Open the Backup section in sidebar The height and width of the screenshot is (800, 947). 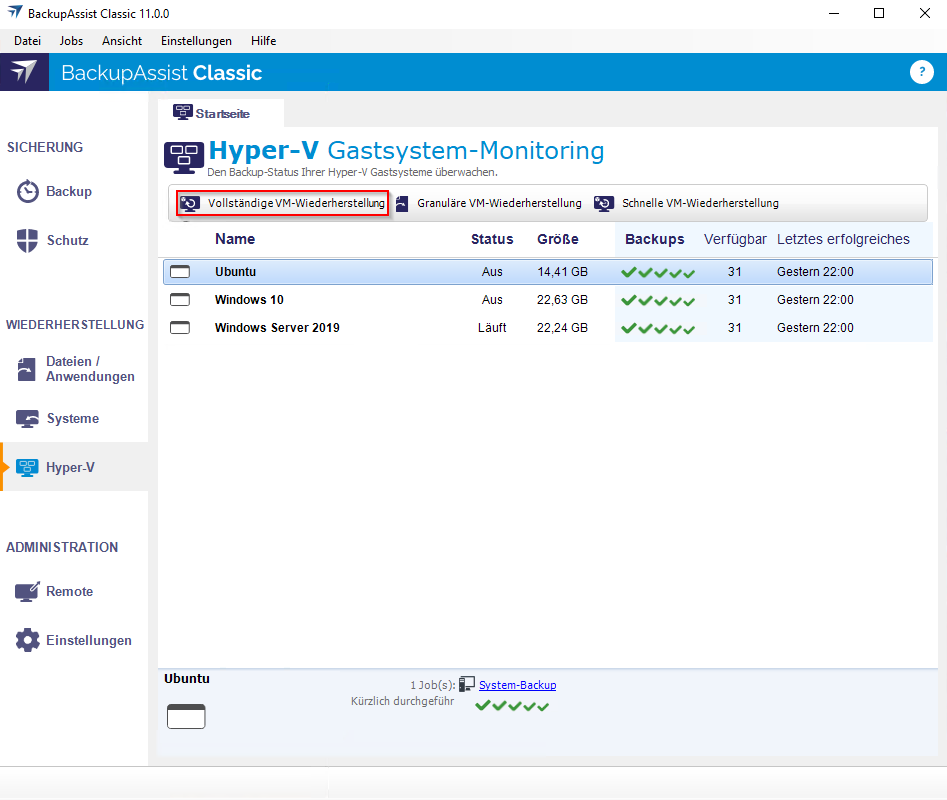coord(68,191)
